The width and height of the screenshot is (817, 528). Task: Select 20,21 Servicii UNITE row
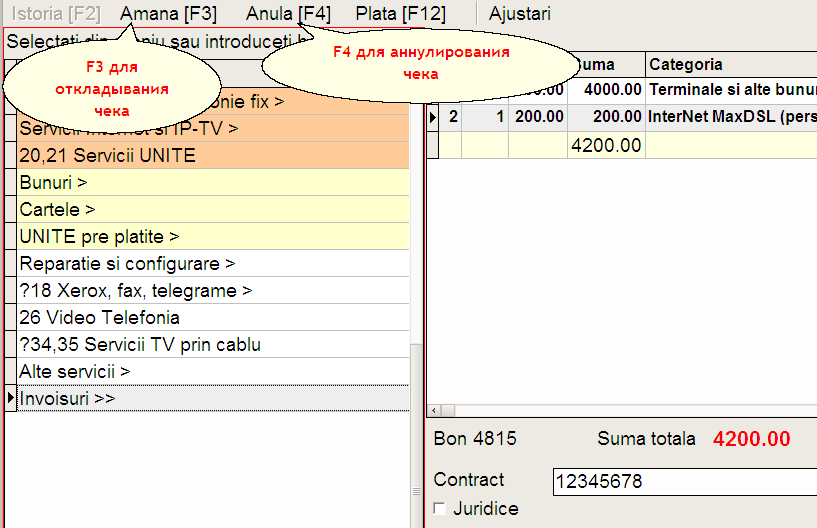click(213, 155)
